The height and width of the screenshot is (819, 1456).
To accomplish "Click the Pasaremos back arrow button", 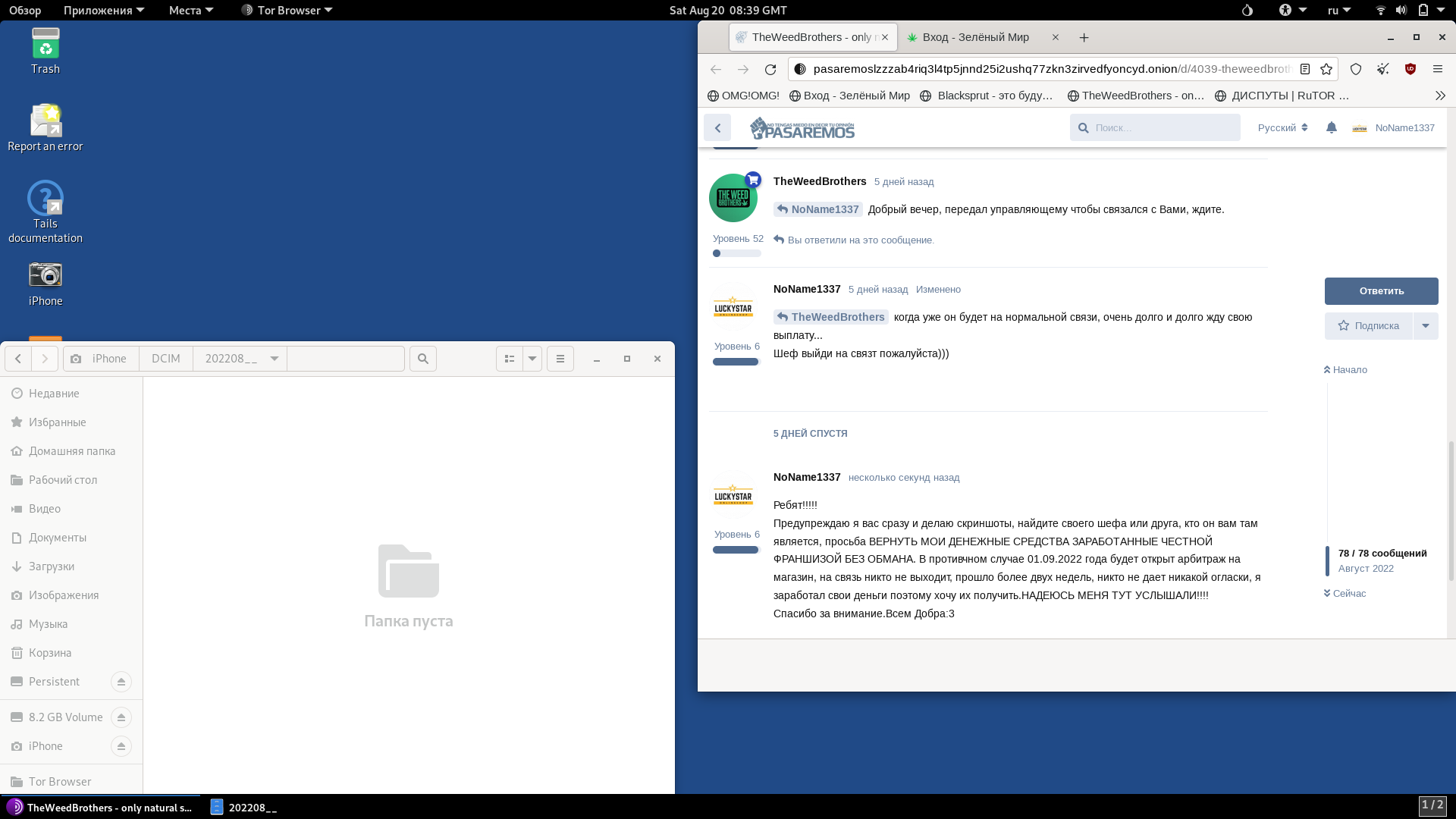I will [717, 127].
